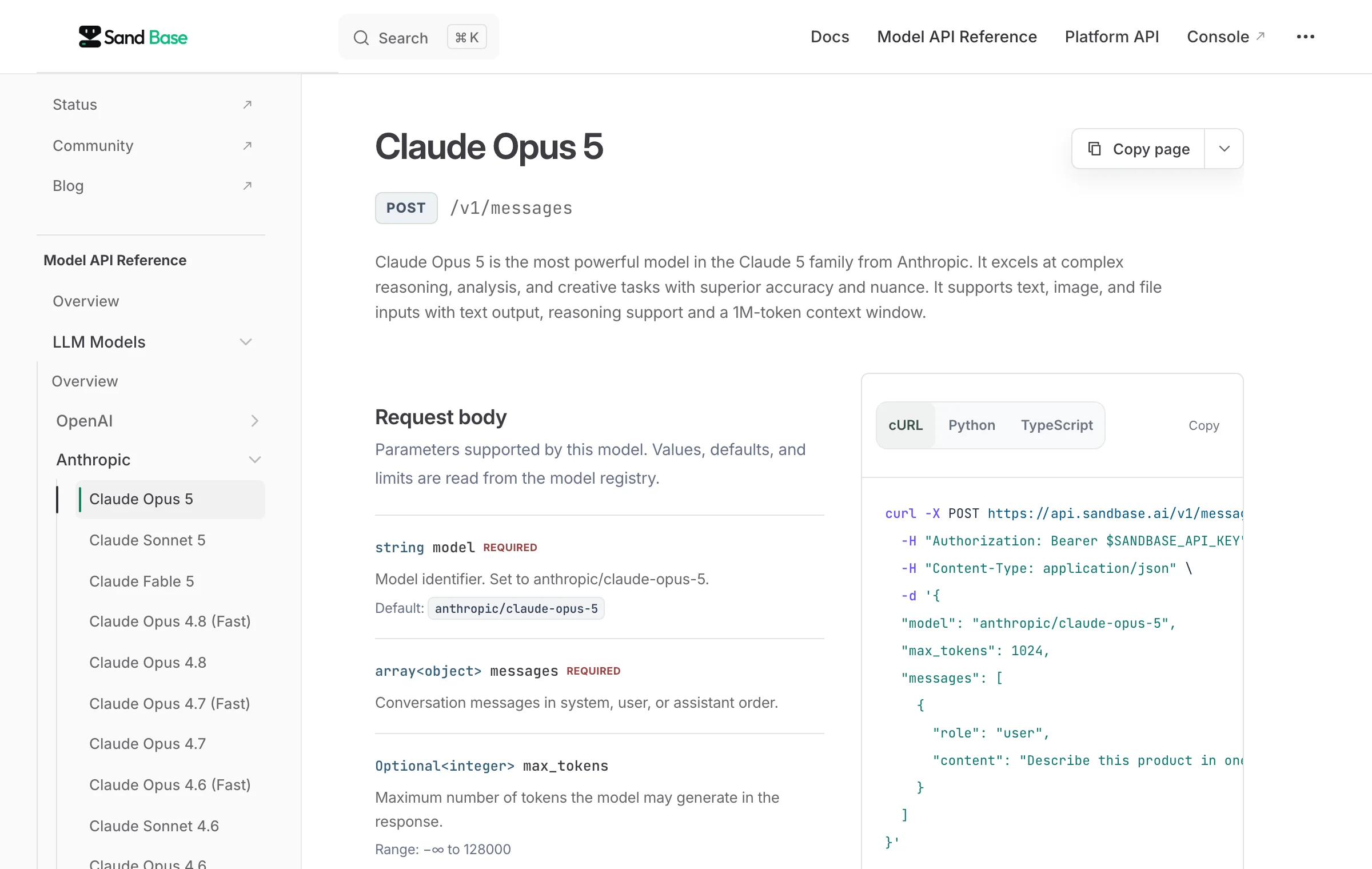
Task: Click the API URL in curl command
Action: [x=1115, y=513]
